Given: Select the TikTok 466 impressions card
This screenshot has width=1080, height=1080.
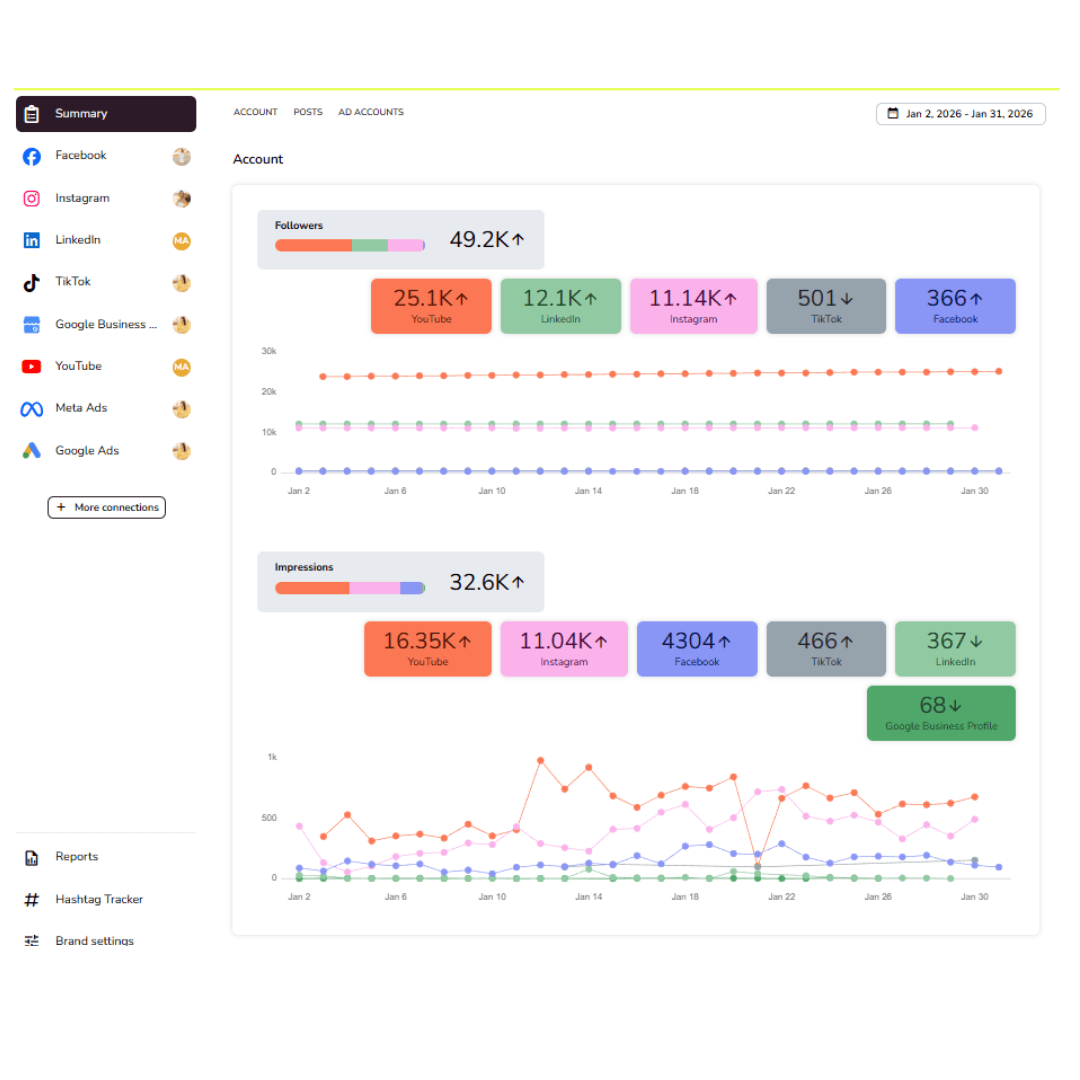Looking at the screenshot, I should [x=827, y=649].
